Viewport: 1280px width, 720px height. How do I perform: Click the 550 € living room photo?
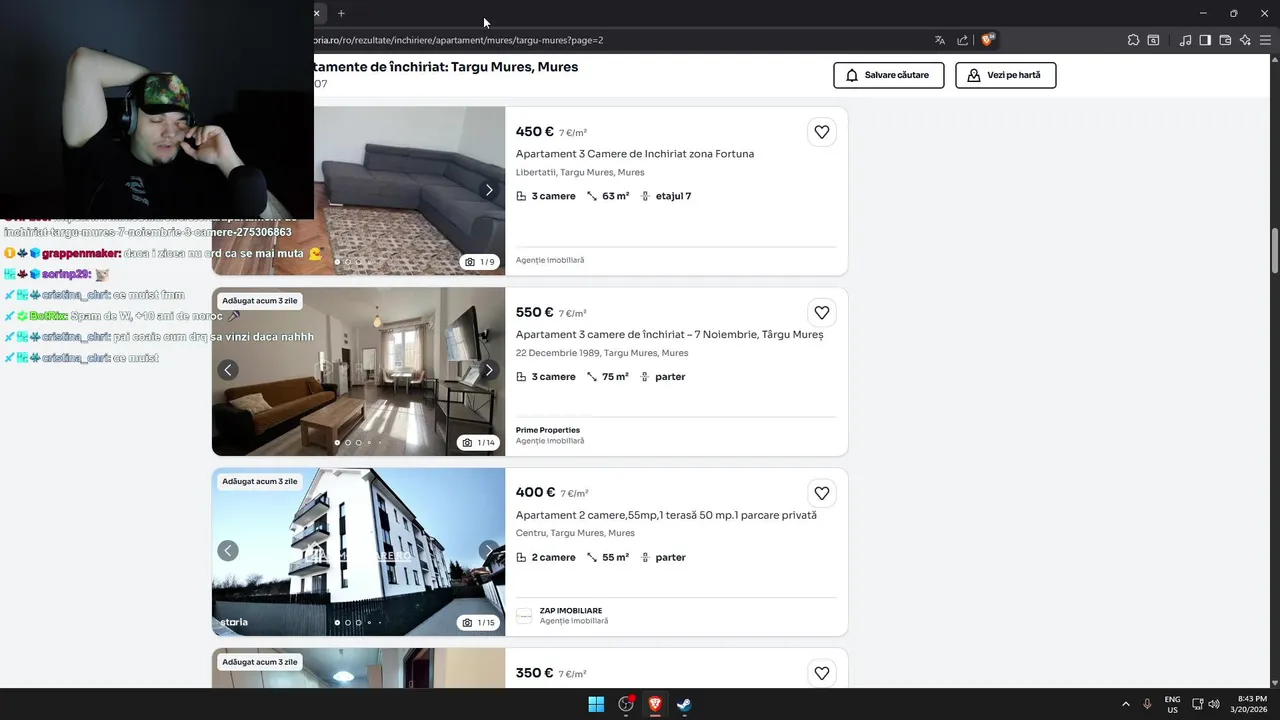(x=358, y=372)
